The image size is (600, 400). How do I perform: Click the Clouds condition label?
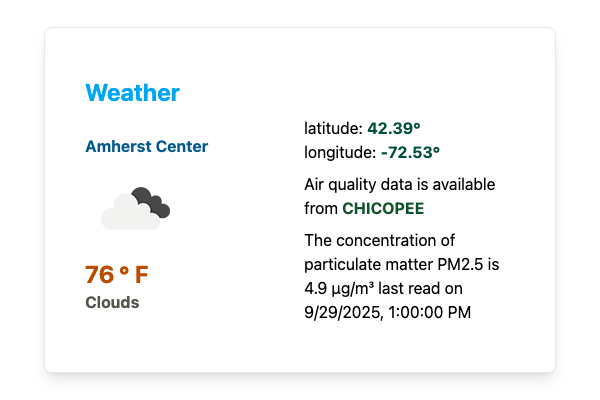point(112,302)
